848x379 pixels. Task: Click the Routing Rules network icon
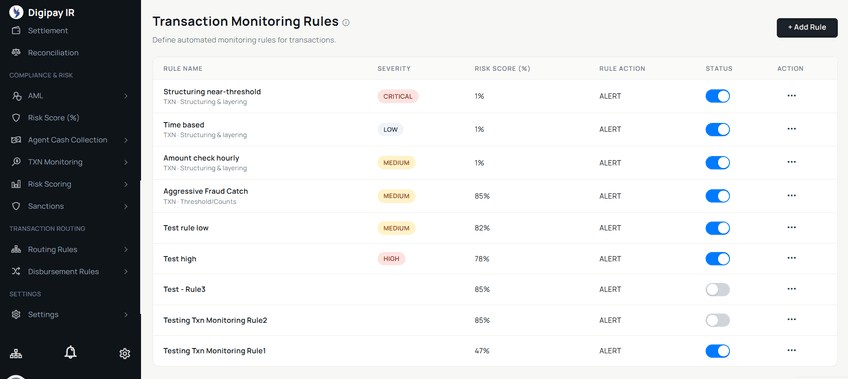click(x=16, y=250)
